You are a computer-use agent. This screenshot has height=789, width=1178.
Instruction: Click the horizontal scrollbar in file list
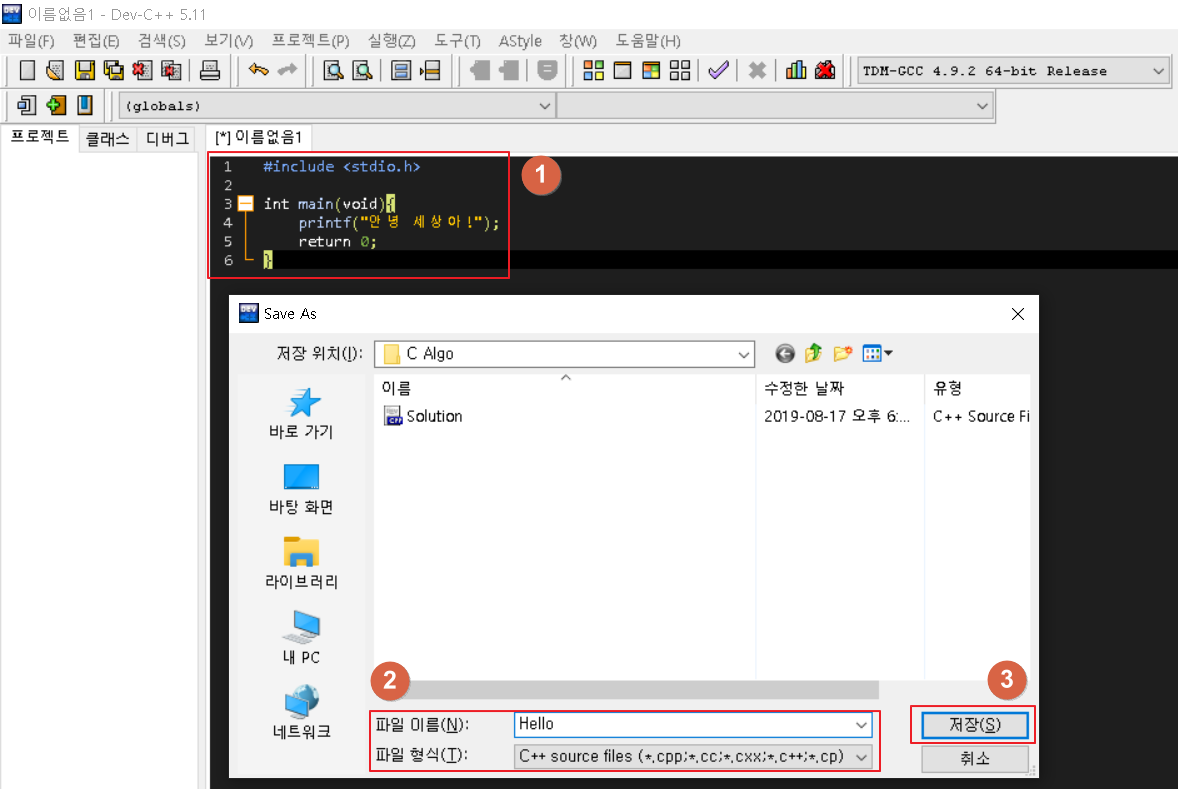pos(626,690)
